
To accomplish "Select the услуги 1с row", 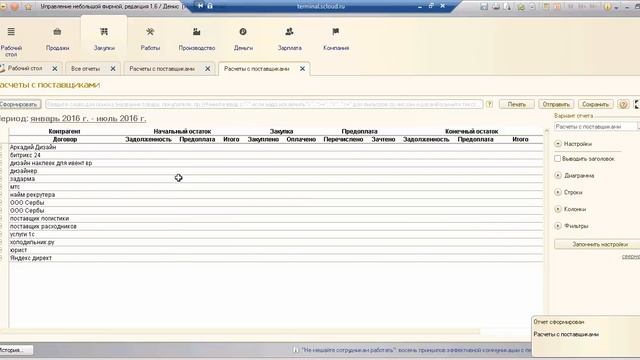I will click(x=276, y=234).
